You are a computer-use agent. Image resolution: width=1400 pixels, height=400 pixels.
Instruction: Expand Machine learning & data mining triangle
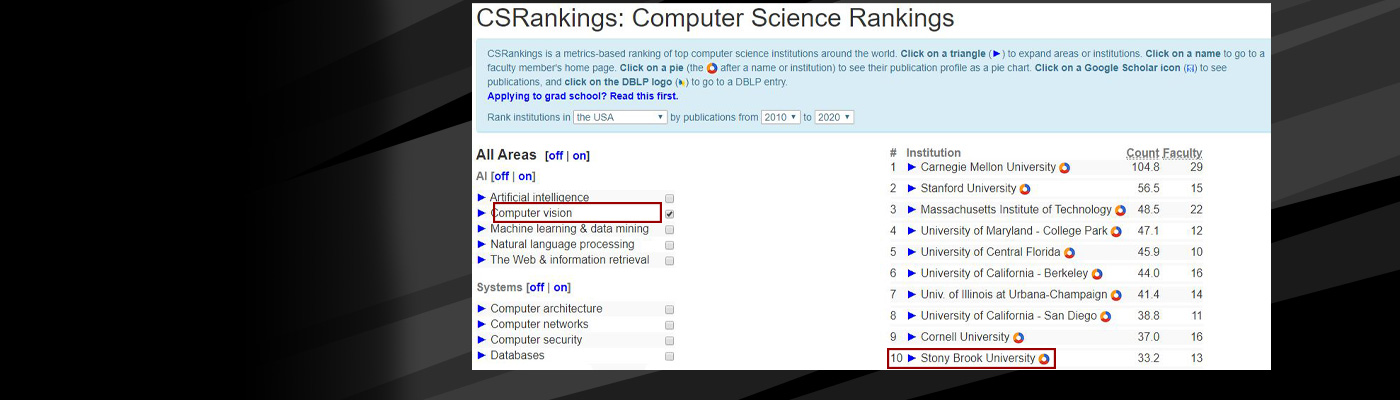[x=481, y=229]
